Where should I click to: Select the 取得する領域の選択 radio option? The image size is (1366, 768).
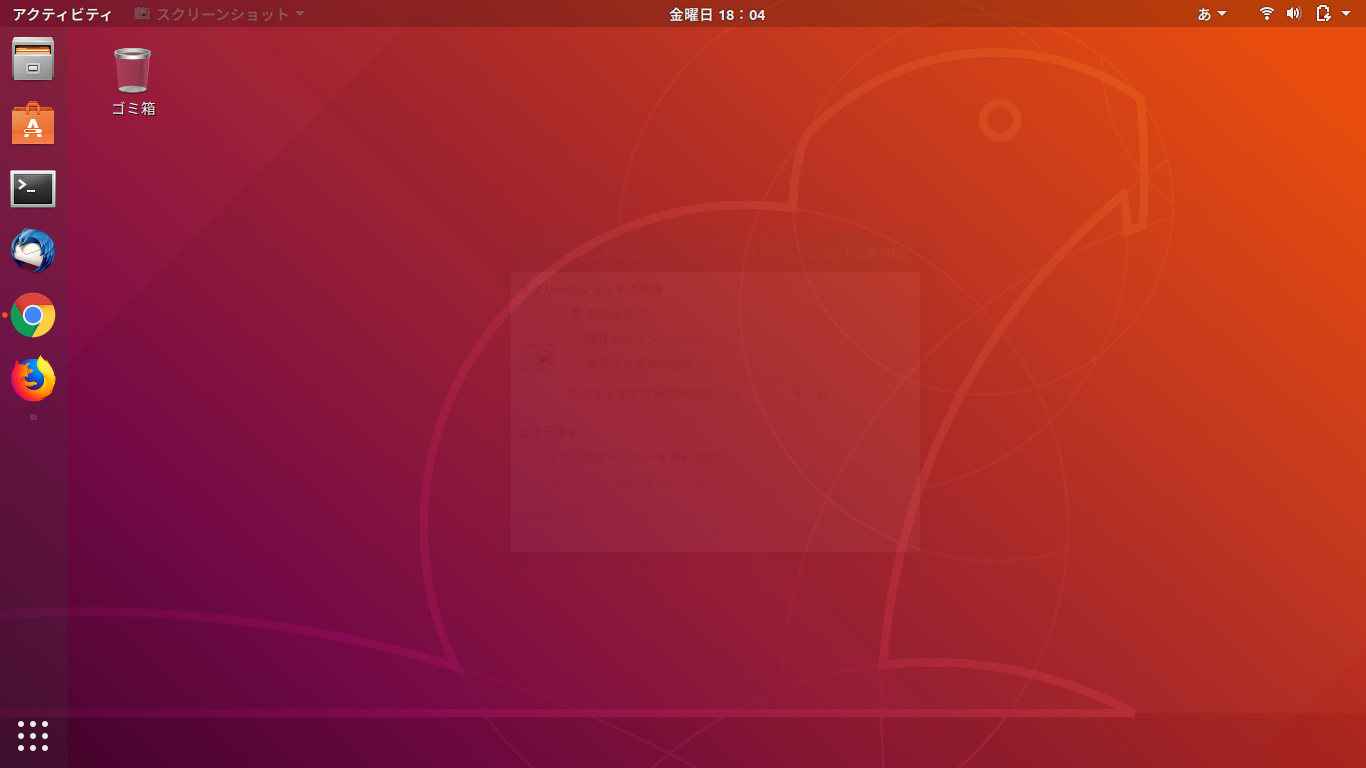pyautogui.click(x=641, y=364)
